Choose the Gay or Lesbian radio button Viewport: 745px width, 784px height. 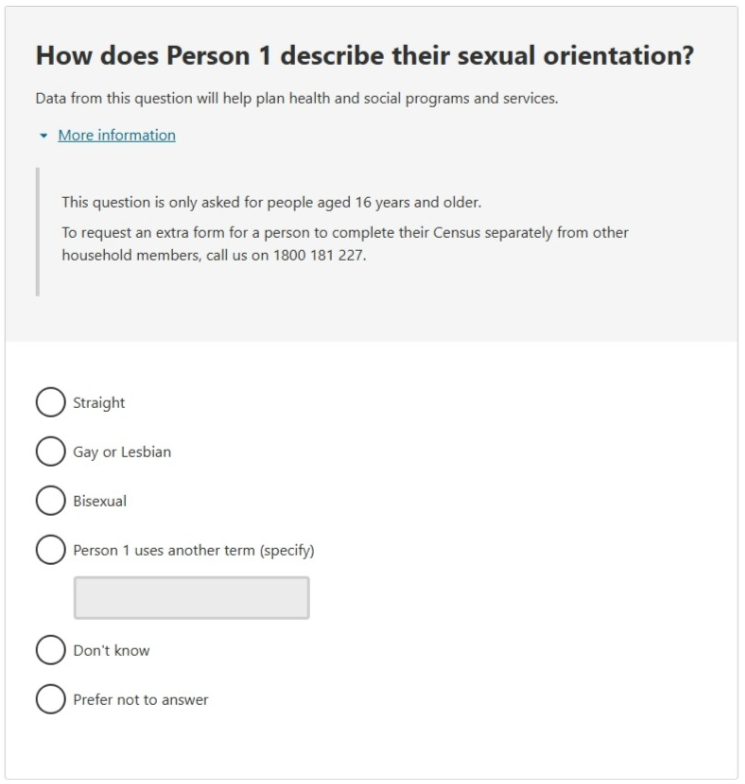49,452
